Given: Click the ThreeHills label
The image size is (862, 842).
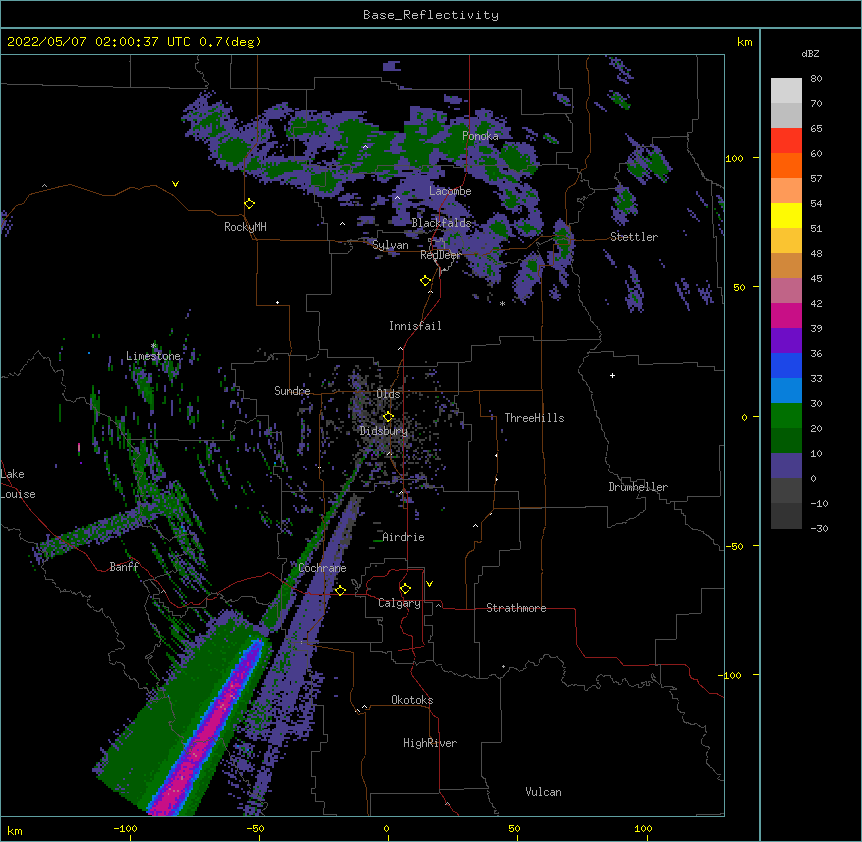Looking at the screenshot, I should [534, 418].
